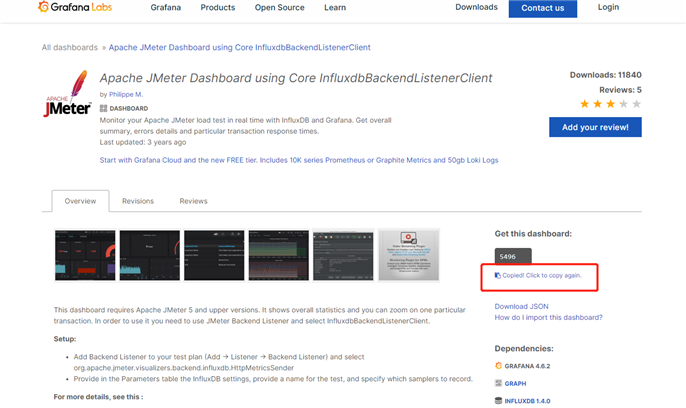Click the Dependencies: heading
Screen dimensions: 686x408
click(x=524, y=349)
